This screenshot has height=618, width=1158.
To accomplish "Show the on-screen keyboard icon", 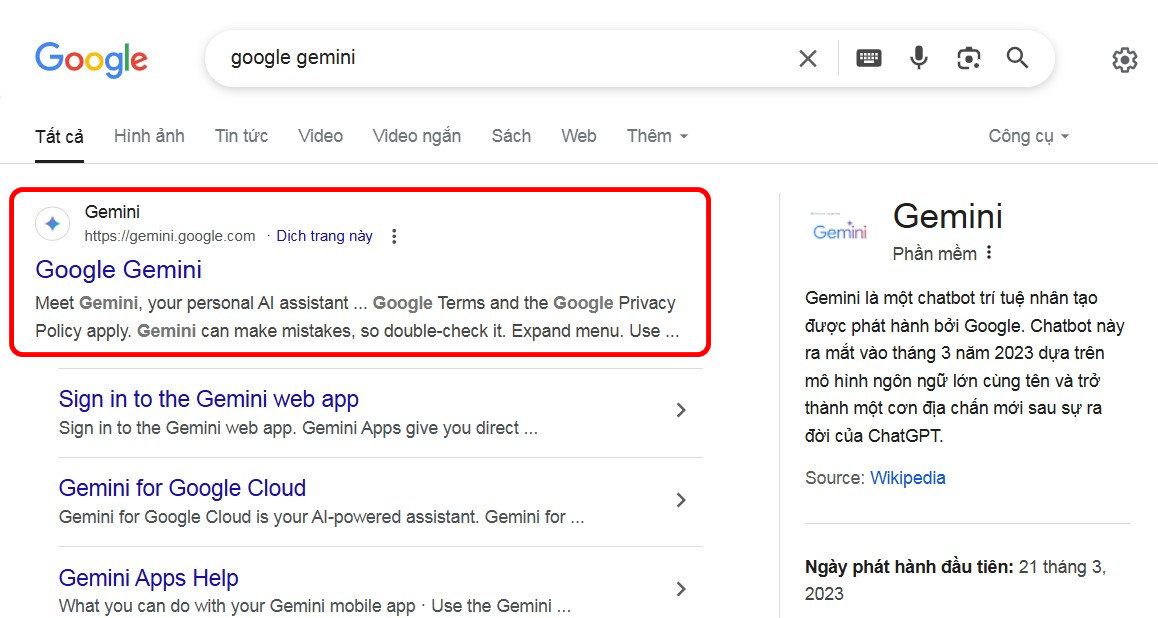I will (868, 57).
